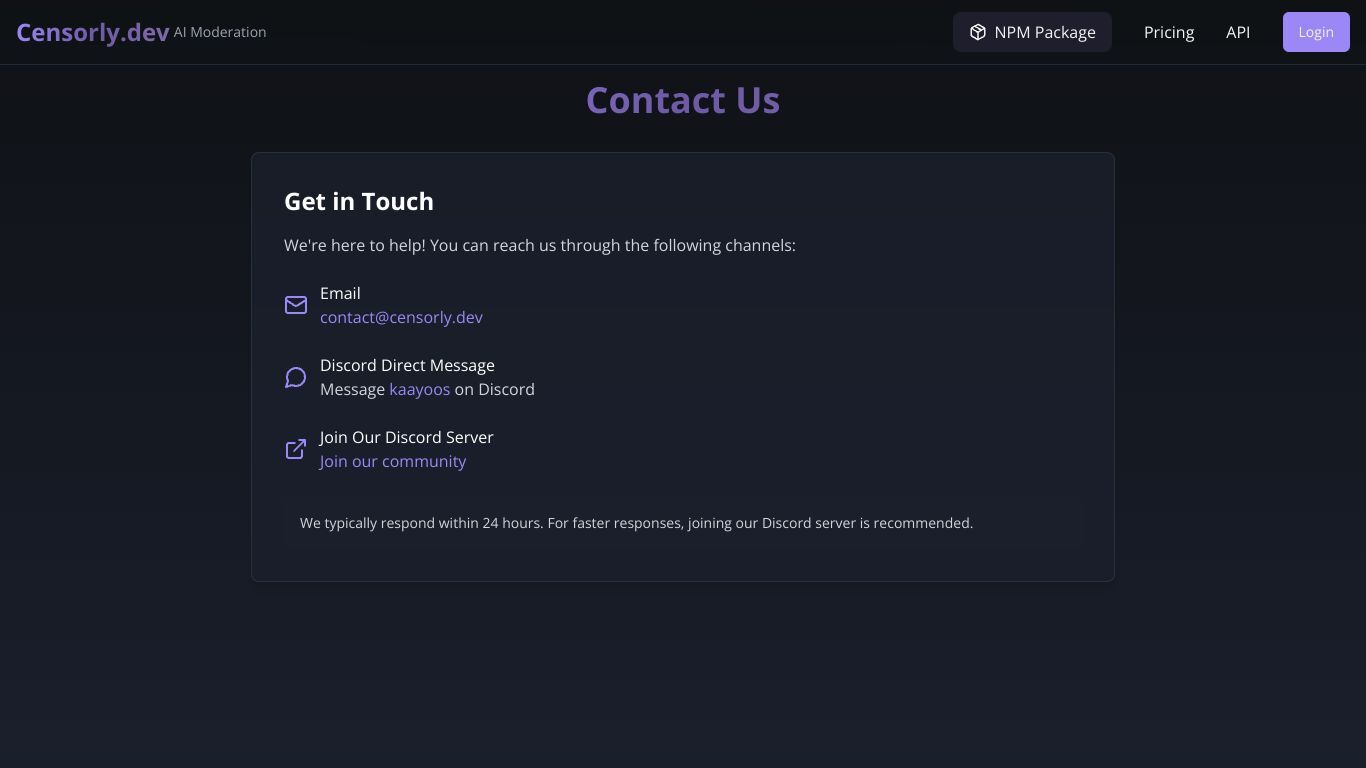Click the Login button
This screenshot has width=1366, height=768.
(x=1316, y=32)
